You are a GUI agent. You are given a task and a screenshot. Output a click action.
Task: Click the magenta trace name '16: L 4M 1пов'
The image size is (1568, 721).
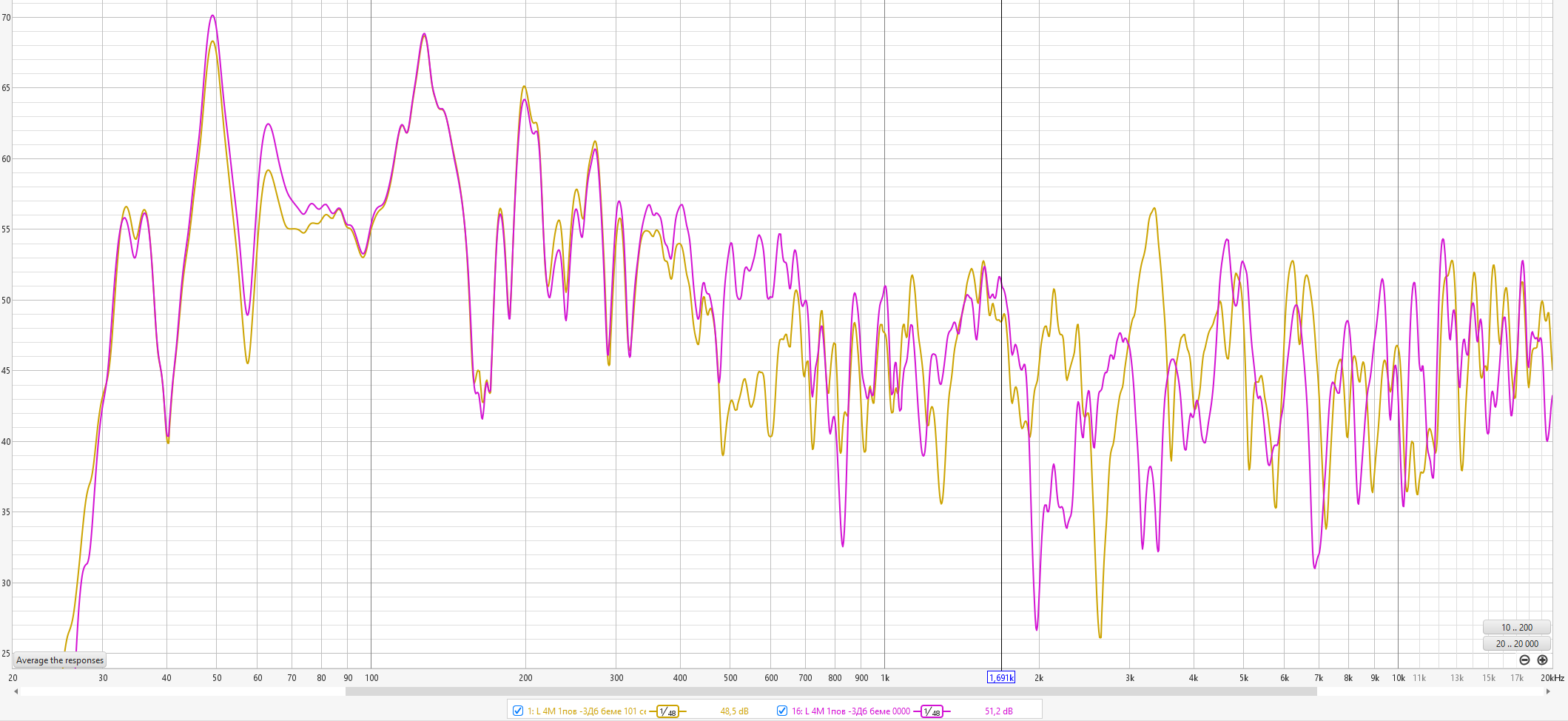818,711
